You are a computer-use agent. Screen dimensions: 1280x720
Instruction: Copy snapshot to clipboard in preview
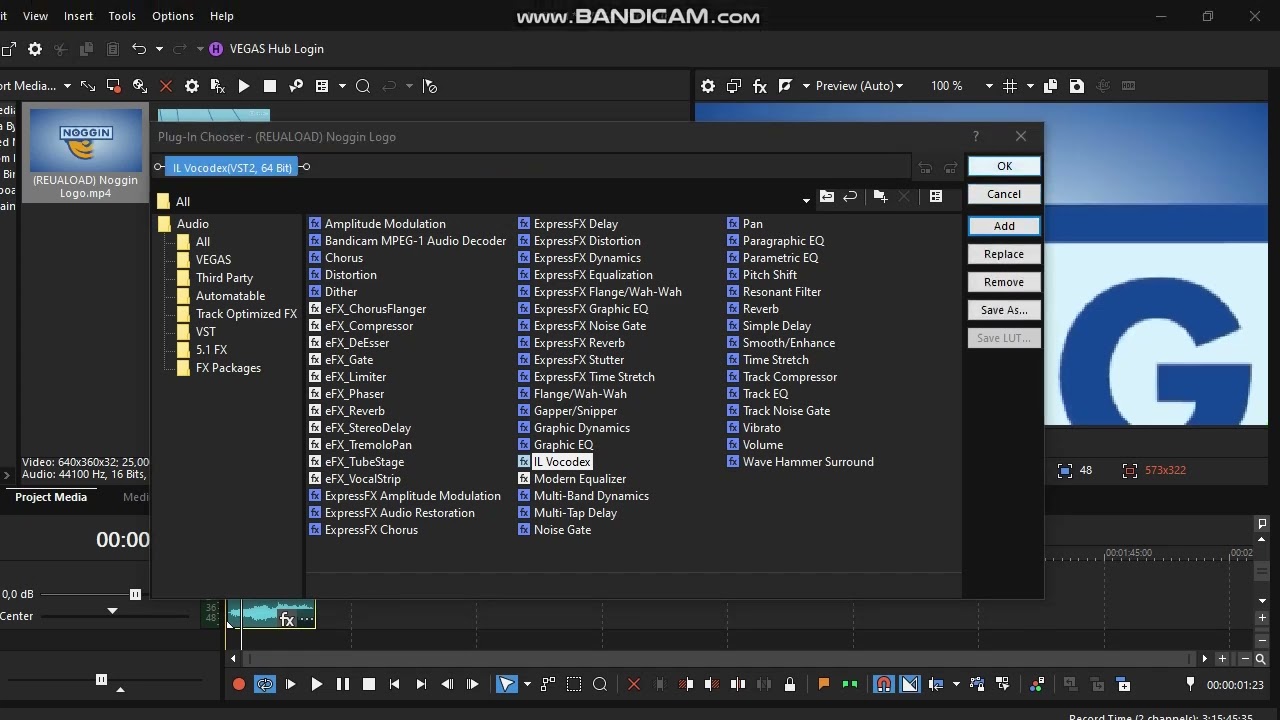coord(1050,86)
